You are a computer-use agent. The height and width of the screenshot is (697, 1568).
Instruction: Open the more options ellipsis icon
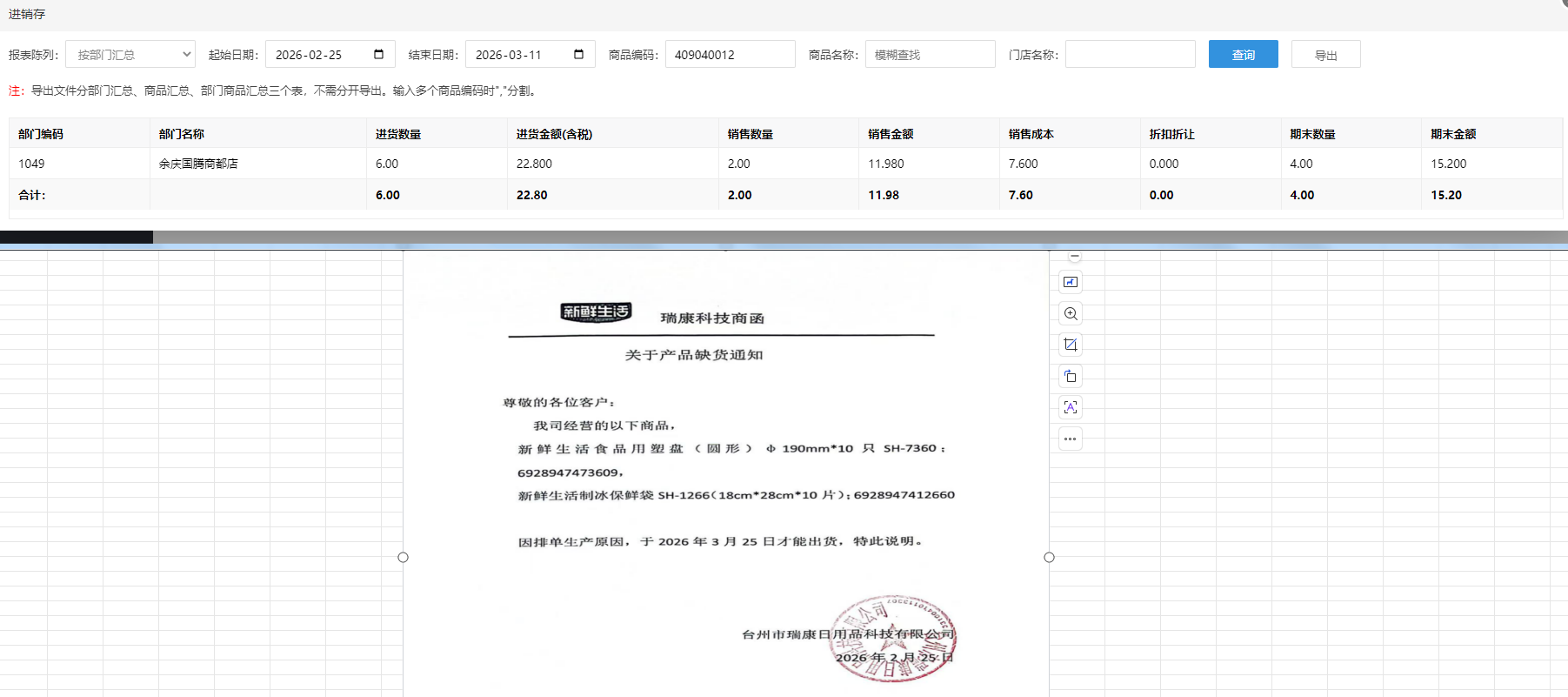(1071, 439)
